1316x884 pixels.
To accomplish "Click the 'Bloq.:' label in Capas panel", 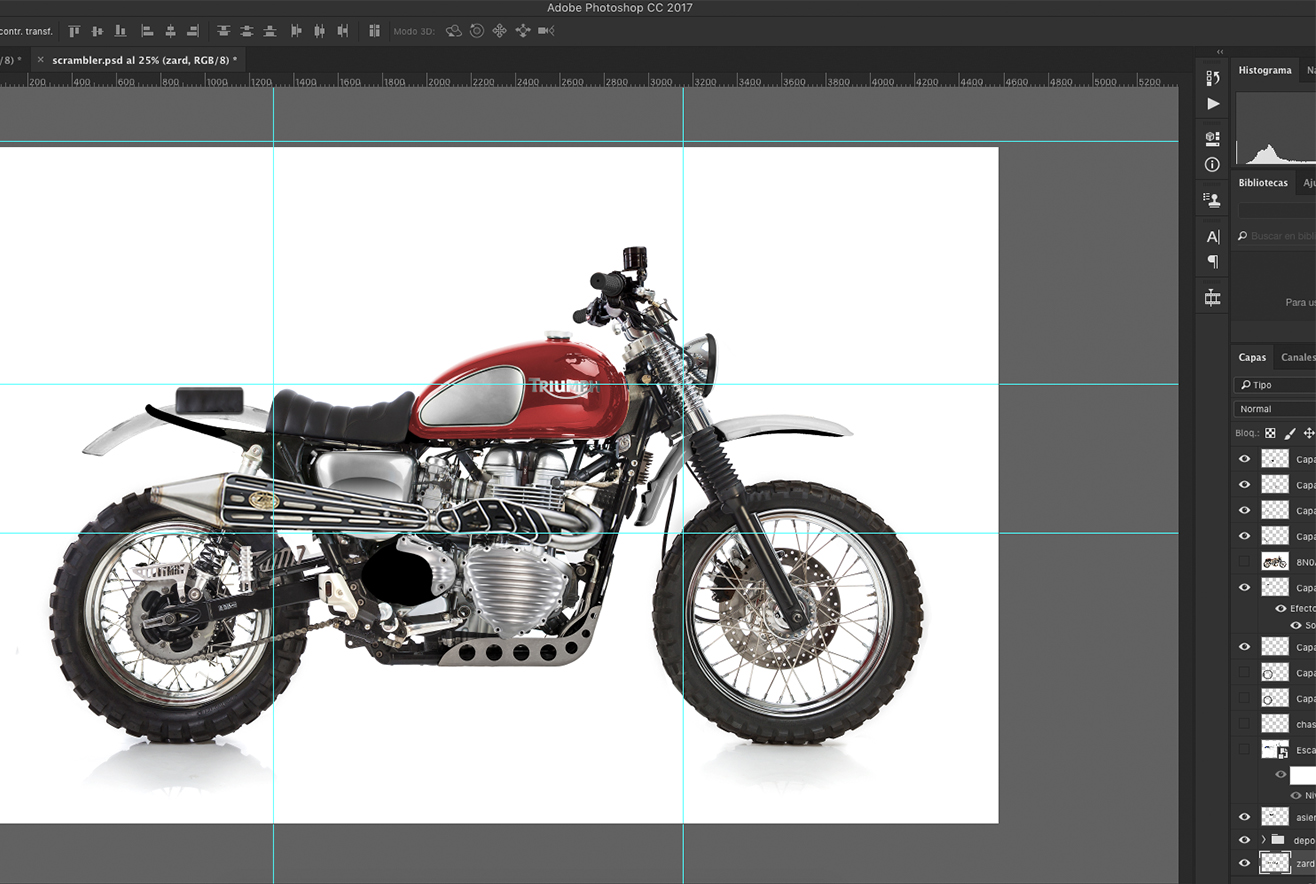I will [x=1247, y=434].
